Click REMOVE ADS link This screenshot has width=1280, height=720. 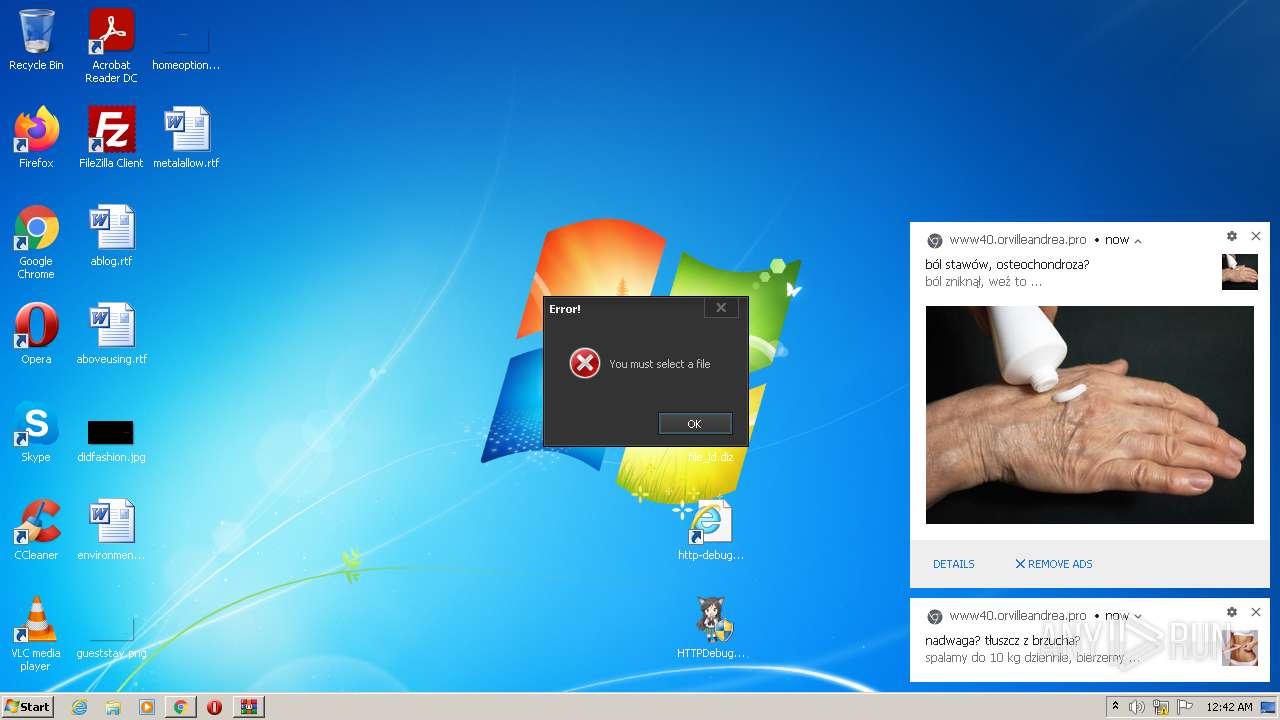click(x=1054, y=564)
